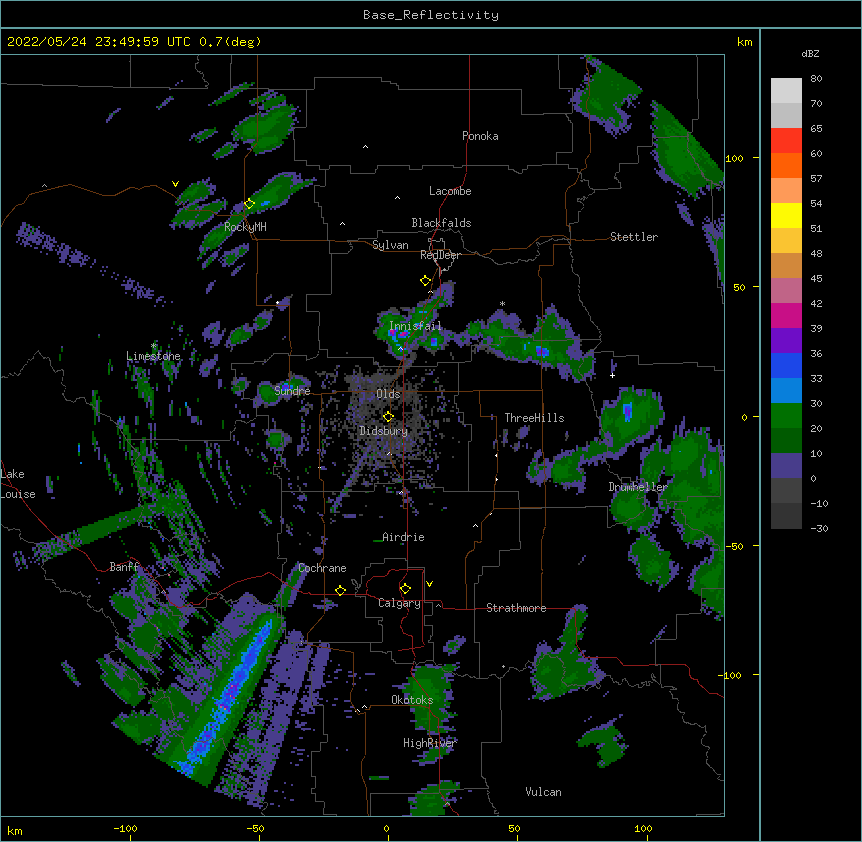Click the RedDeer city label
Viewport: 862px width, 842px height.
pyautogui.click(x=440, y=255)
